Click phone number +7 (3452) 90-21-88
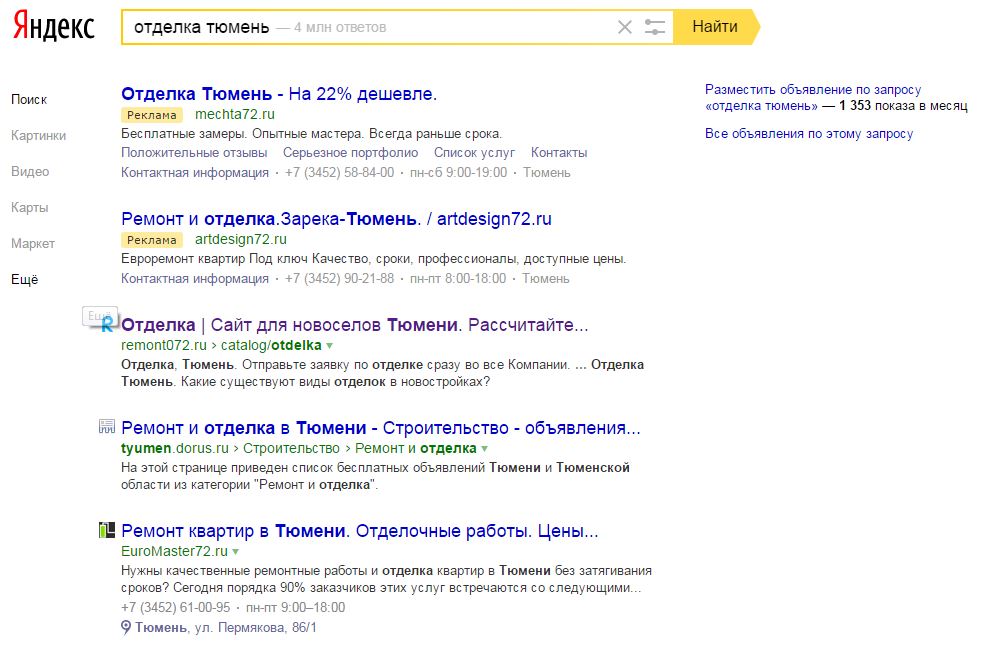 pos(339,278)
